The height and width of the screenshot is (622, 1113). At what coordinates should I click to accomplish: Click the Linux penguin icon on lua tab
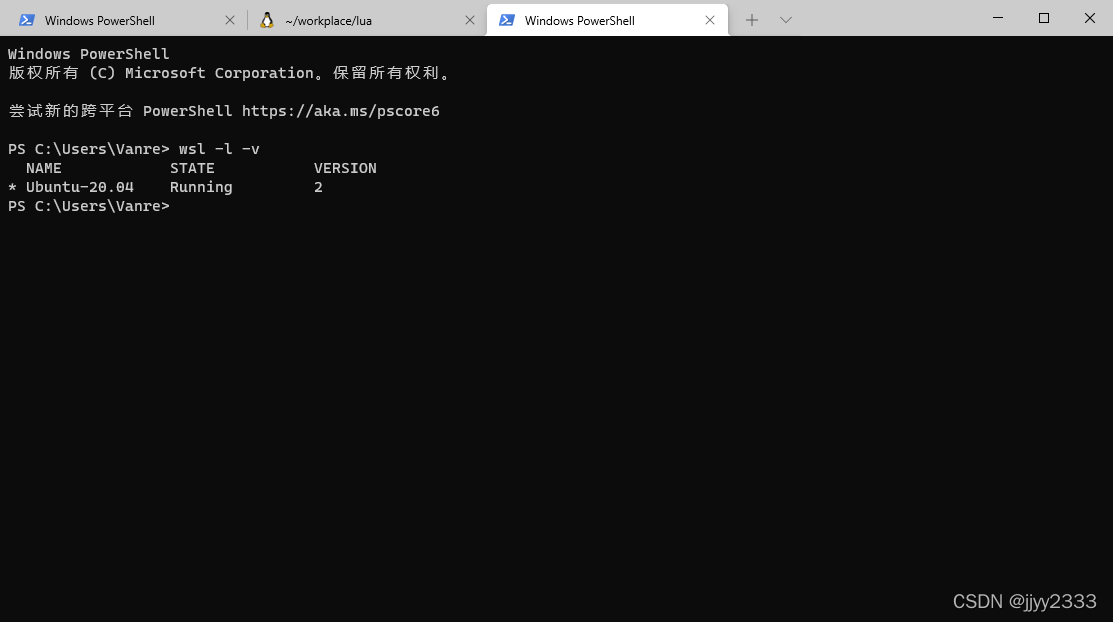point(266,20)
